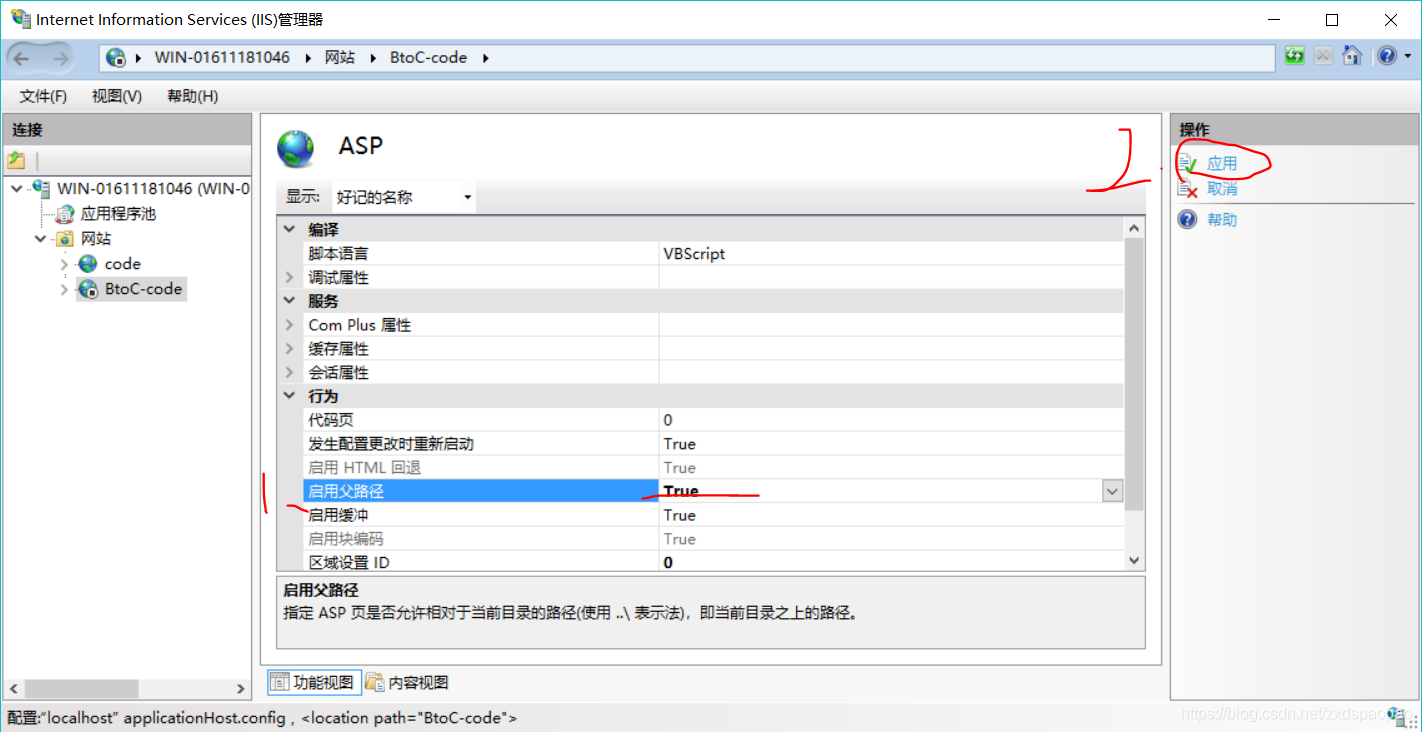
Task: Click the 帮助 blue question icon in Actions
Action: [x=1187, y=219]
